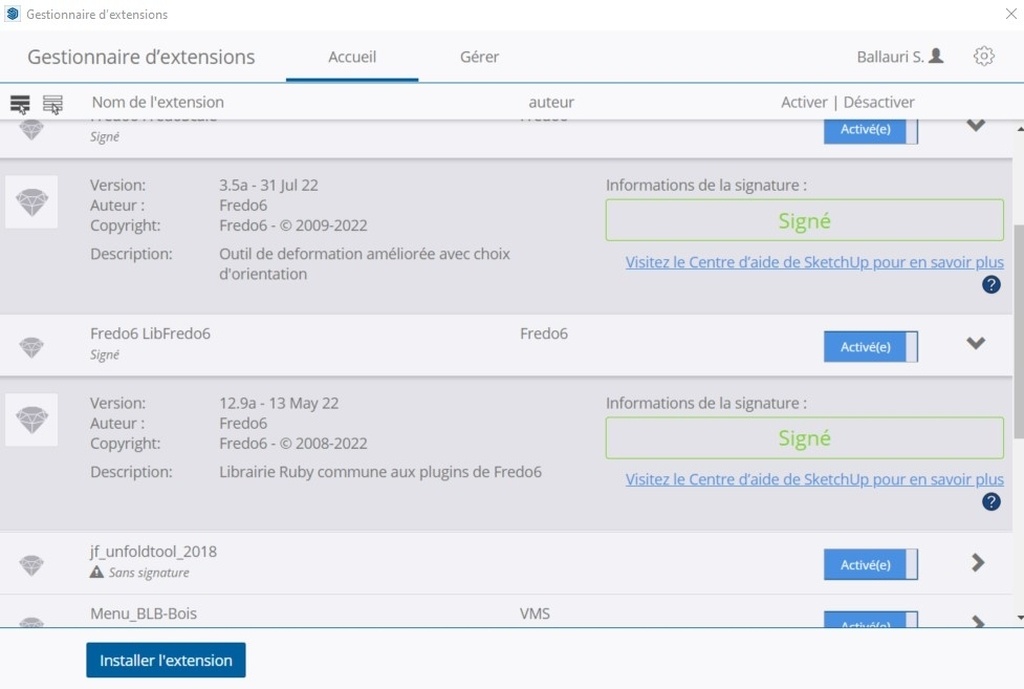Open the settings gear icon

point(984,56)
